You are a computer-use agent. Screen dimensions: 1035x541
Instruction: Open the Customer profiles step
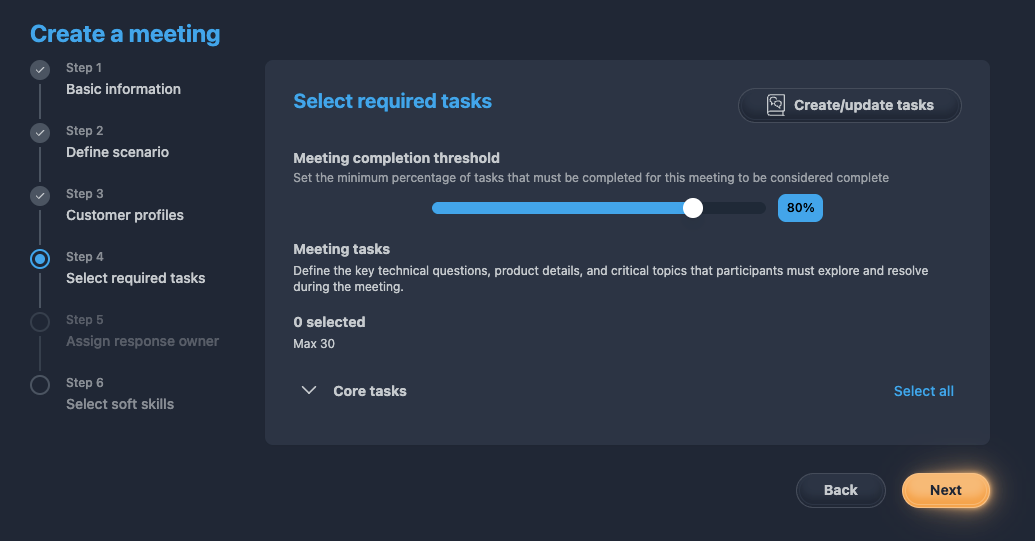pos(125,215)
